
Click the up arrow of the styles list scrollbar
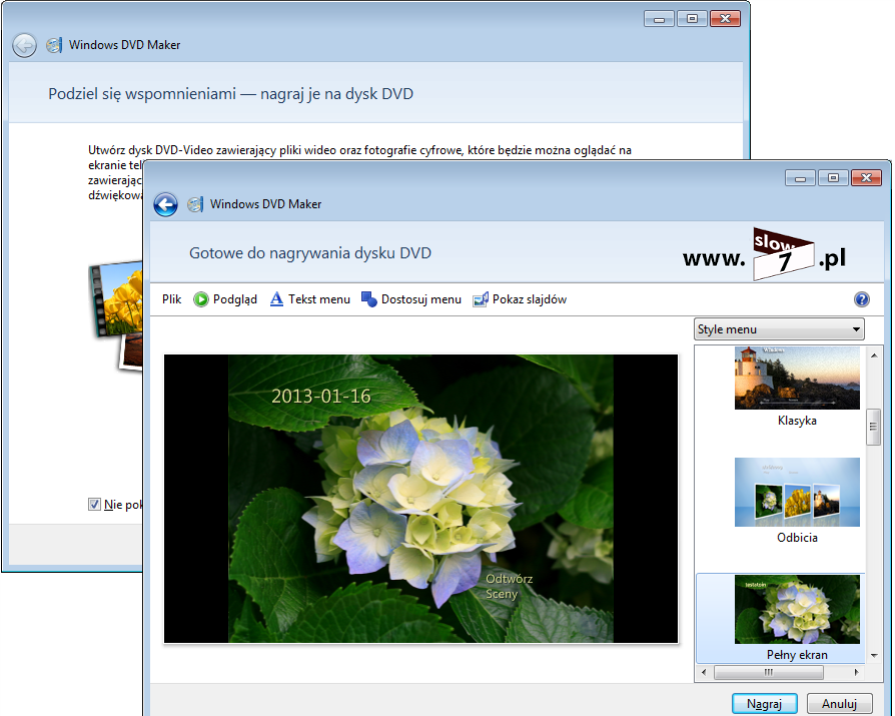(x=874, y=355)
